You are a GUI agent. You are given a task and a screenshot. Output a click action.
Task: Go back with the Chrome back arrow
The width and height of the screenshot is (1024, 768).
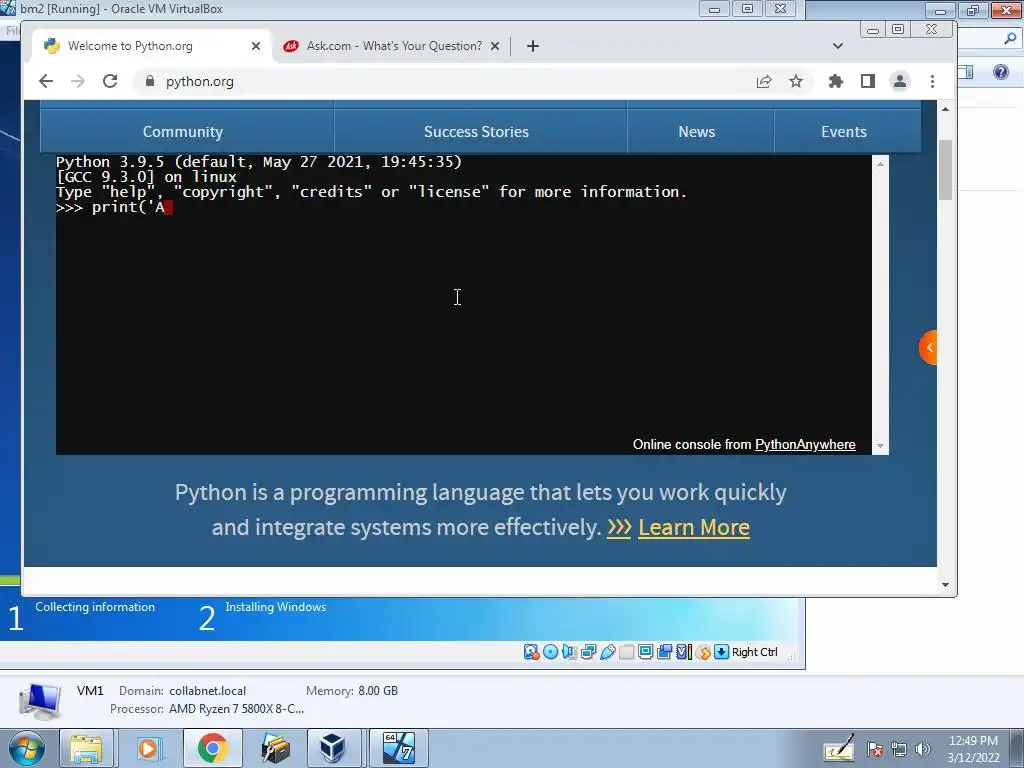pyautogui.click(x=46, y=81)
